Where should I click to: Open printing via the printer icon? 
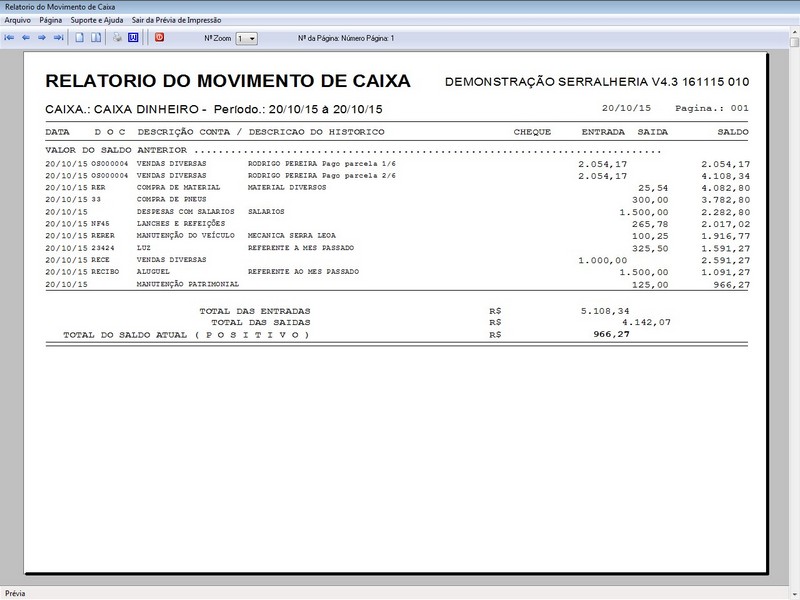pos(116,37)
